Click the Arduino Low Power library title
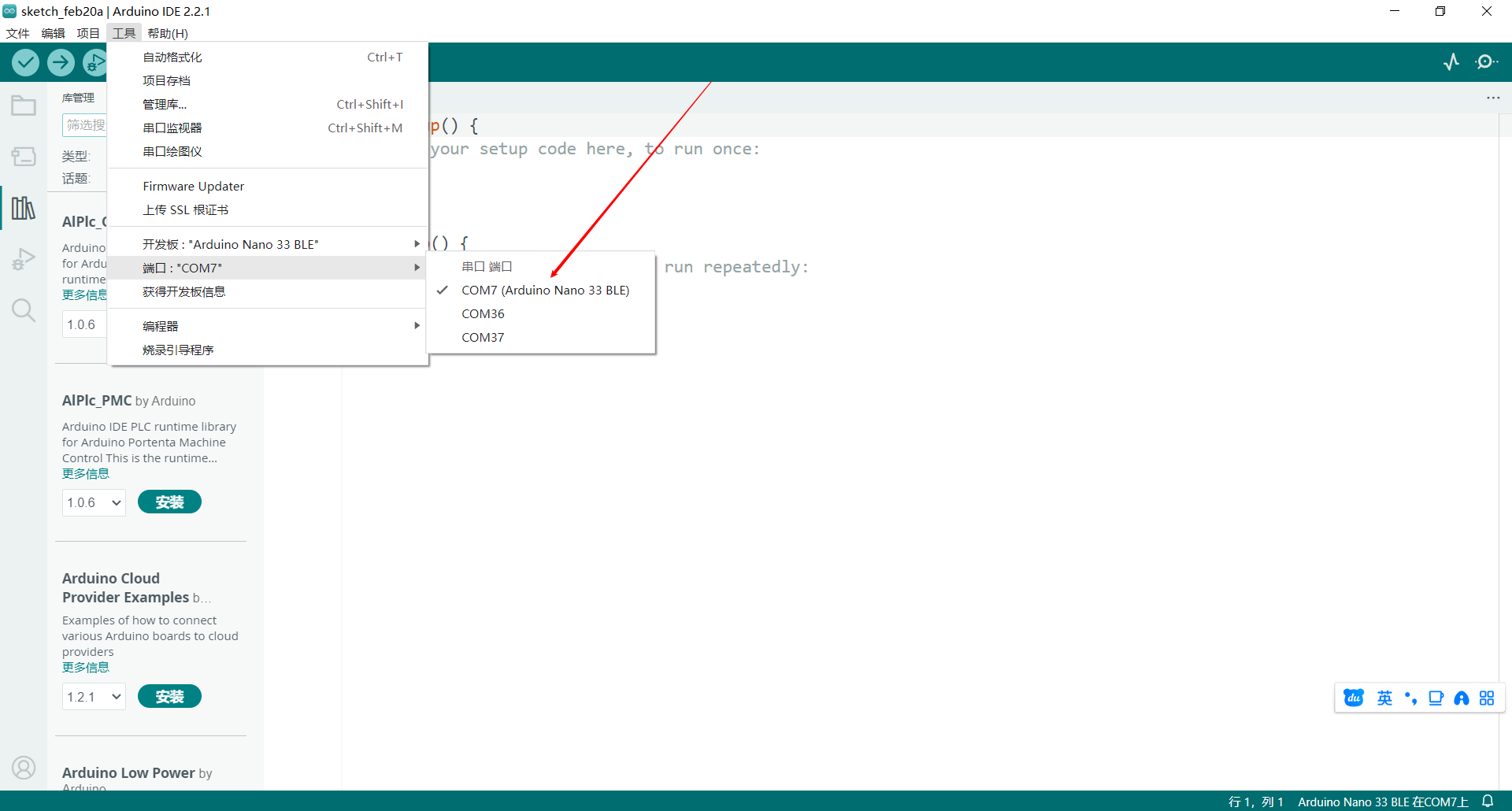Image resolution: width=1512 pixels, height=811 pixels. tap(128, 773)
